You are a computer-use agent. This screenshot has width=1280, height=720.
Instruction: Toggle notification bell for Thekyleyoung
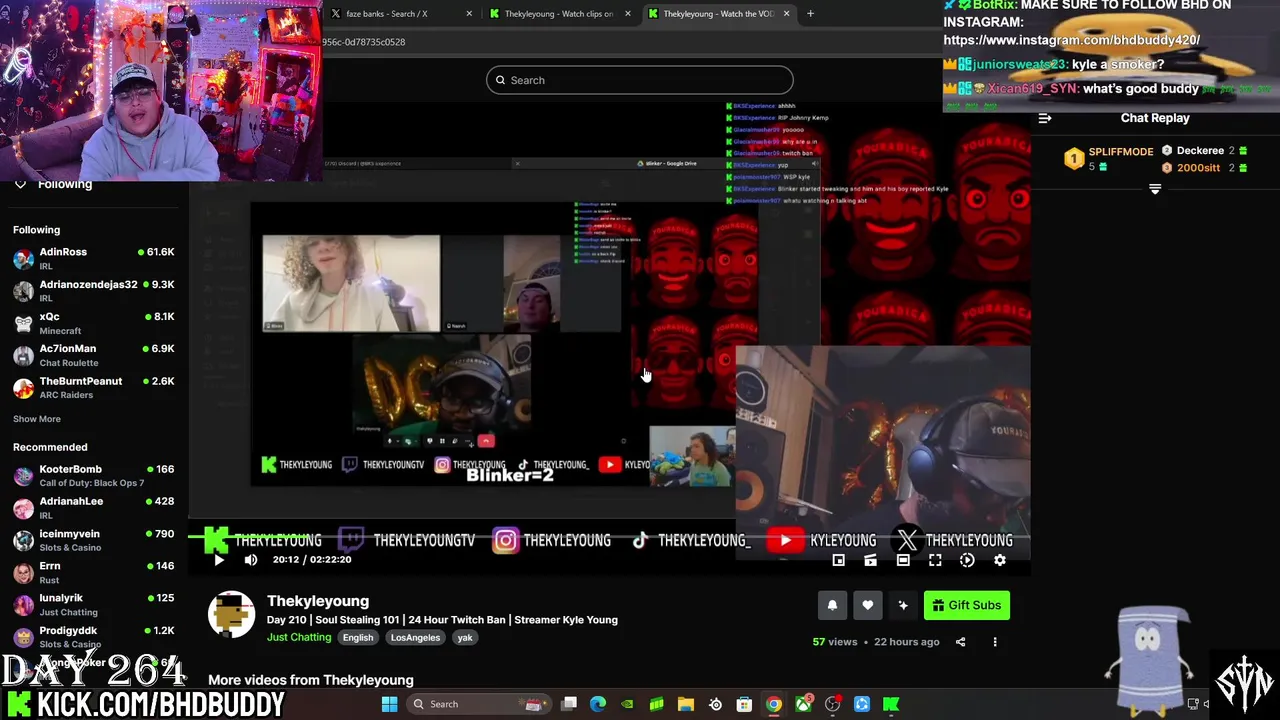pos(832,605)
